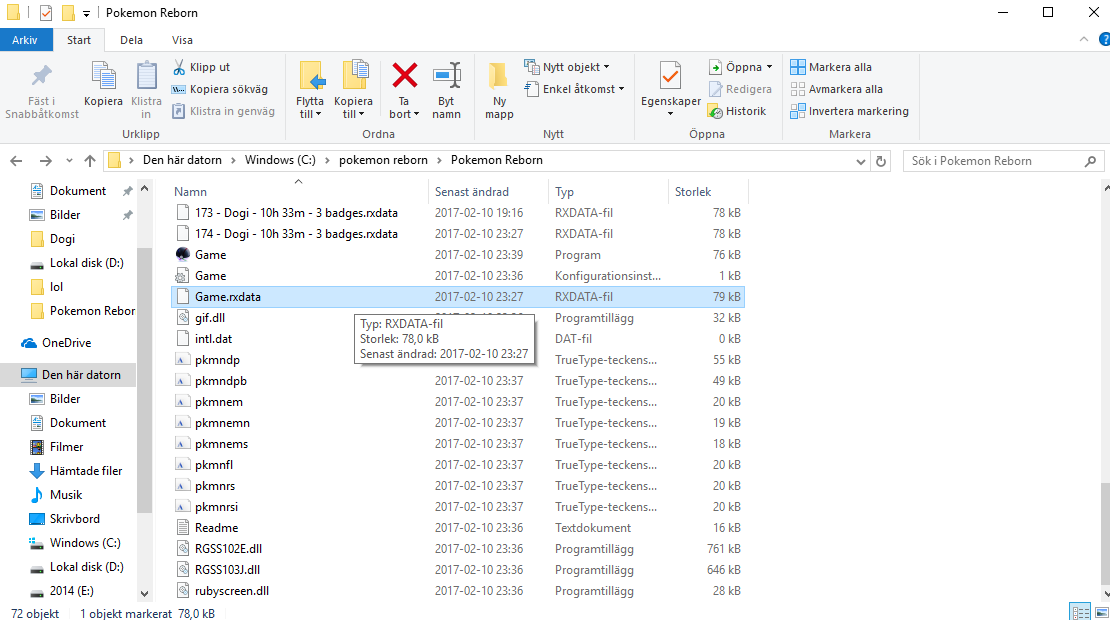Image resolution: width=1110 pixels, height=620 pixels.
Task: Open Nytt objekt dropdown
Action: coord(567,67)
